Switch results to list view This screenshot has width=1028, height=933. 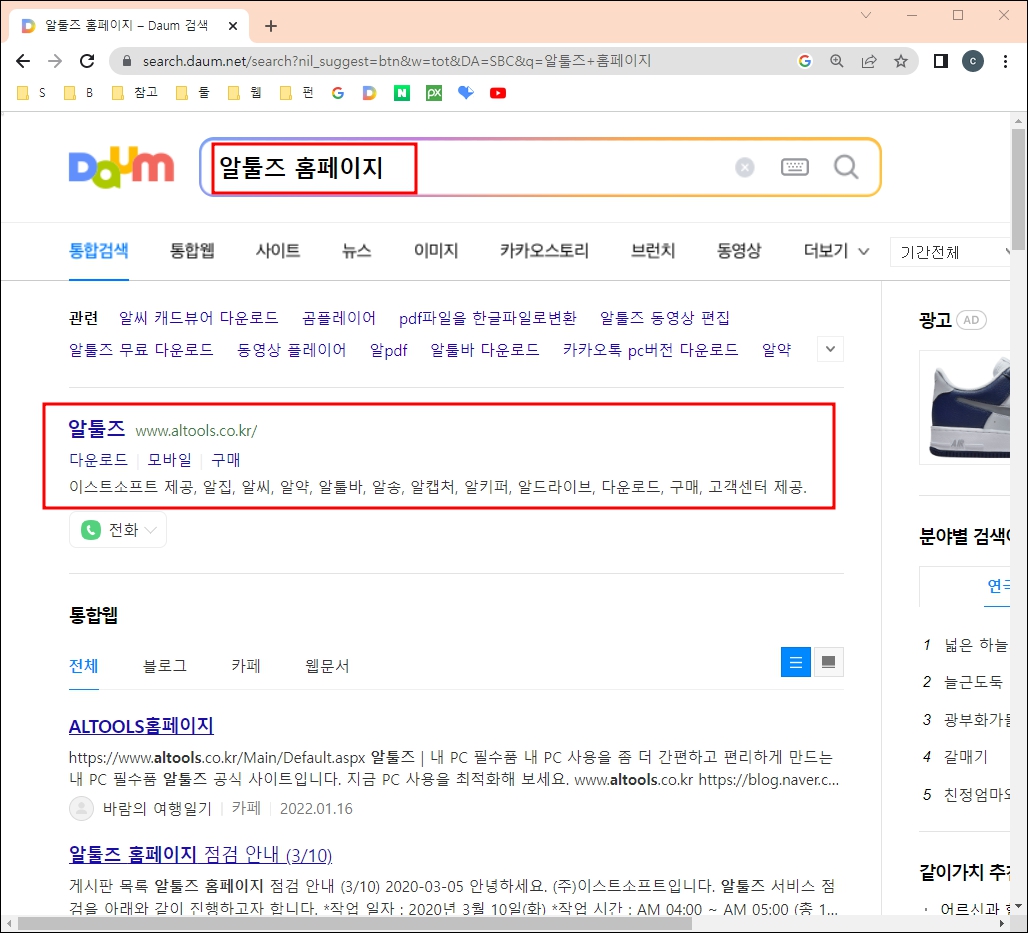point(795,661)
